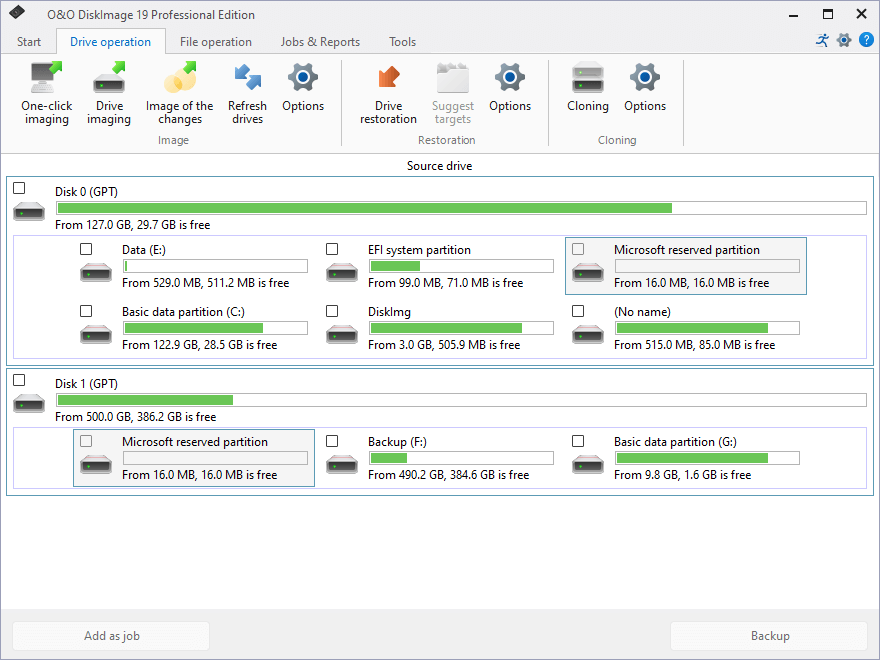Image resolution: width=880 pixels, height=660 pixels.
Task: Launch the Cloning tool
Action: tap(587, 78)
